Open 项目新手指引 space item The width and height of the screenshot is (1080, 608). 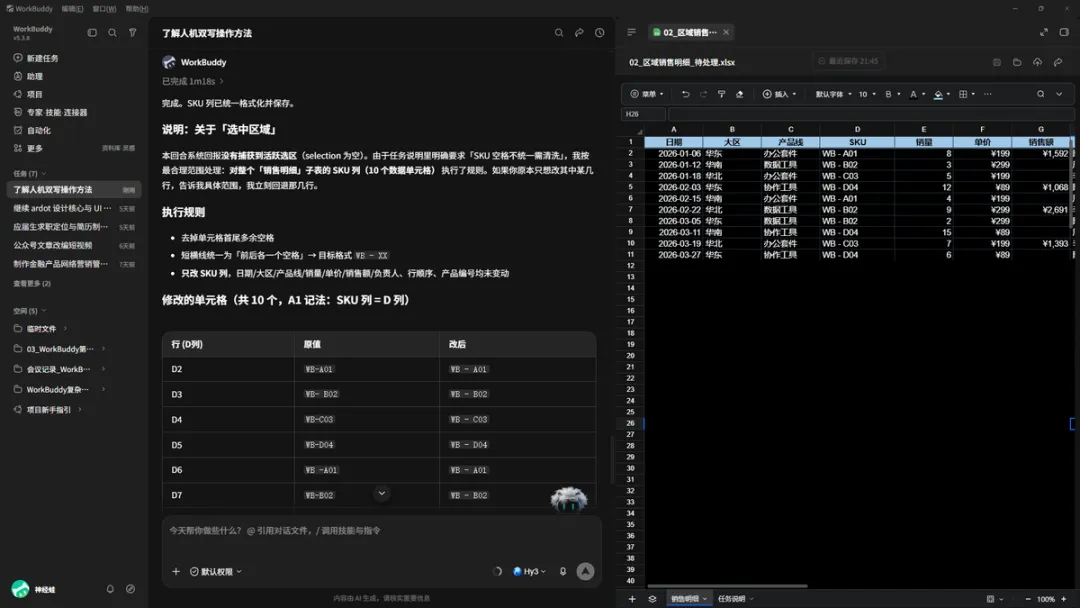click(48, 409)
